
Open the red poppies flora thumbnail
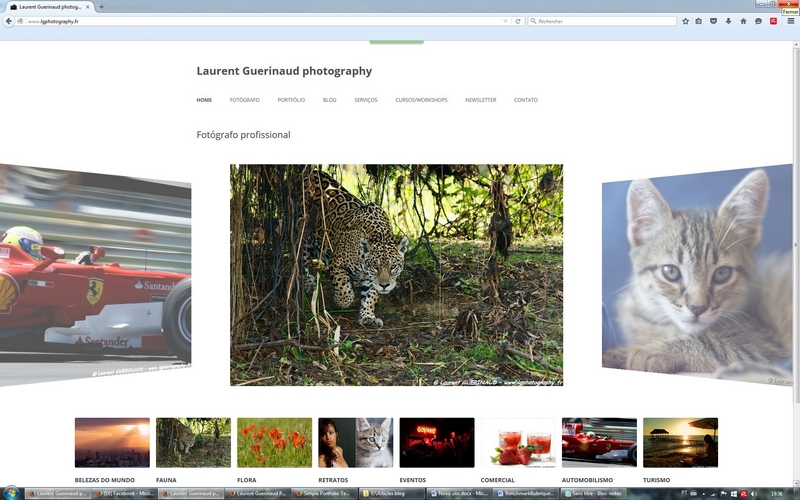[274, 442]
